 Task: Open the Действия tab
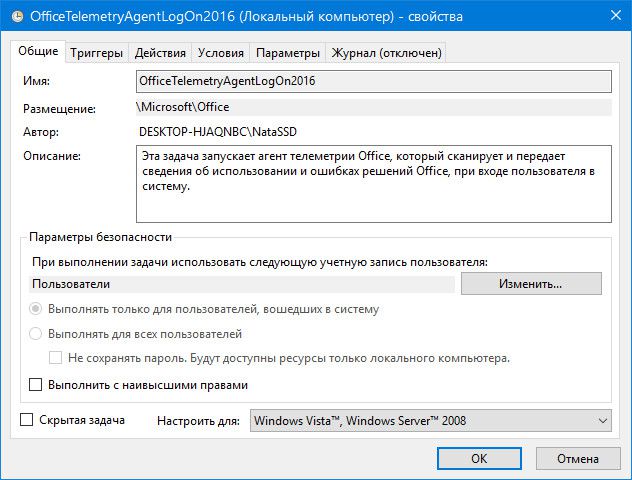point(160,53)
